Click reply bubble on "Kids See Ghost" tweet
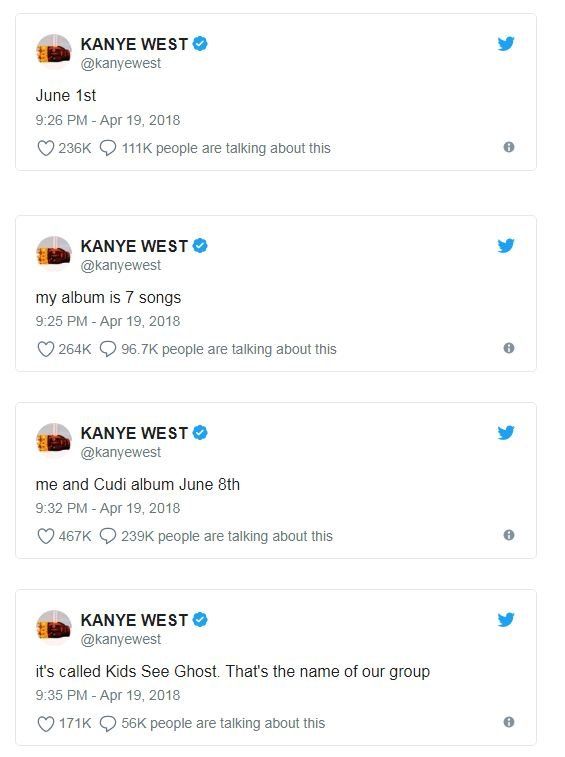 pyautogui.click(x=108, y=723)
